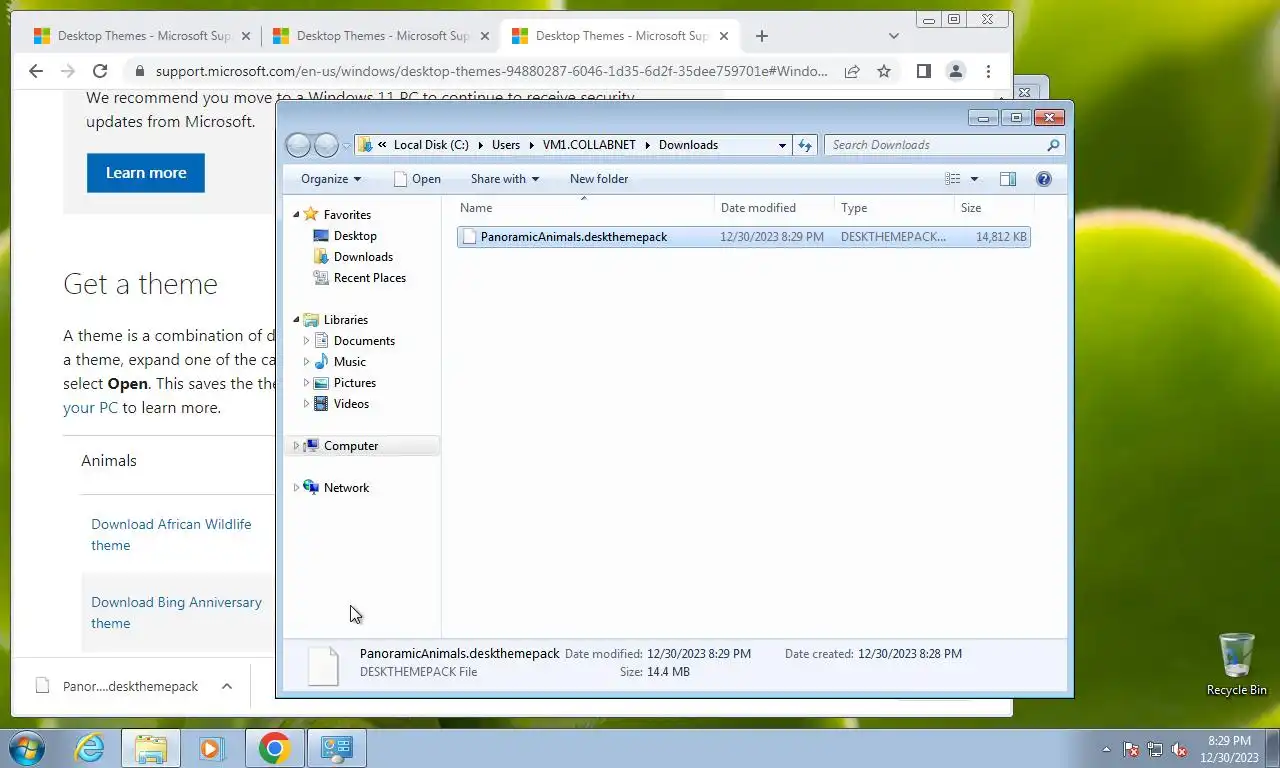Viewport: 1280px width, 768px height.
Task: Open the change view options dropdown
Action: click(974, 179)
